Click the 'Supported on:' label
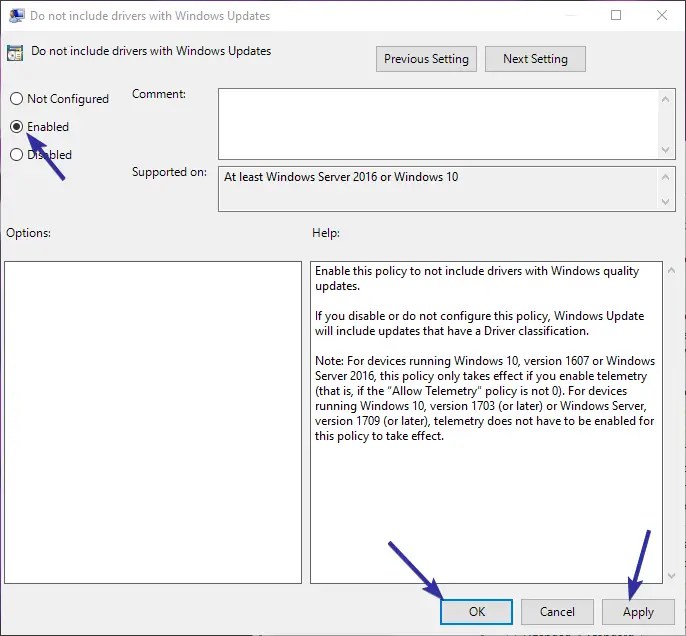Image resolution: width=686 pixels, height=636 pixels. pyautogui.click(x=169, y=172)
